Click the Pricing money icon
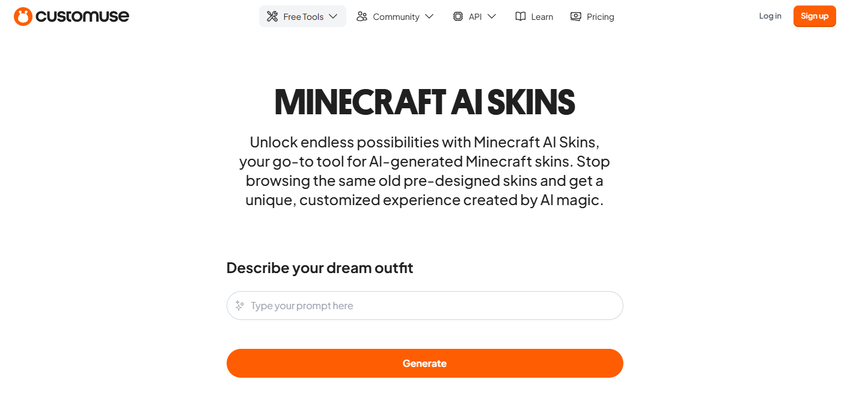The width and height of the screenshot is (853, 409). [576, 16]
